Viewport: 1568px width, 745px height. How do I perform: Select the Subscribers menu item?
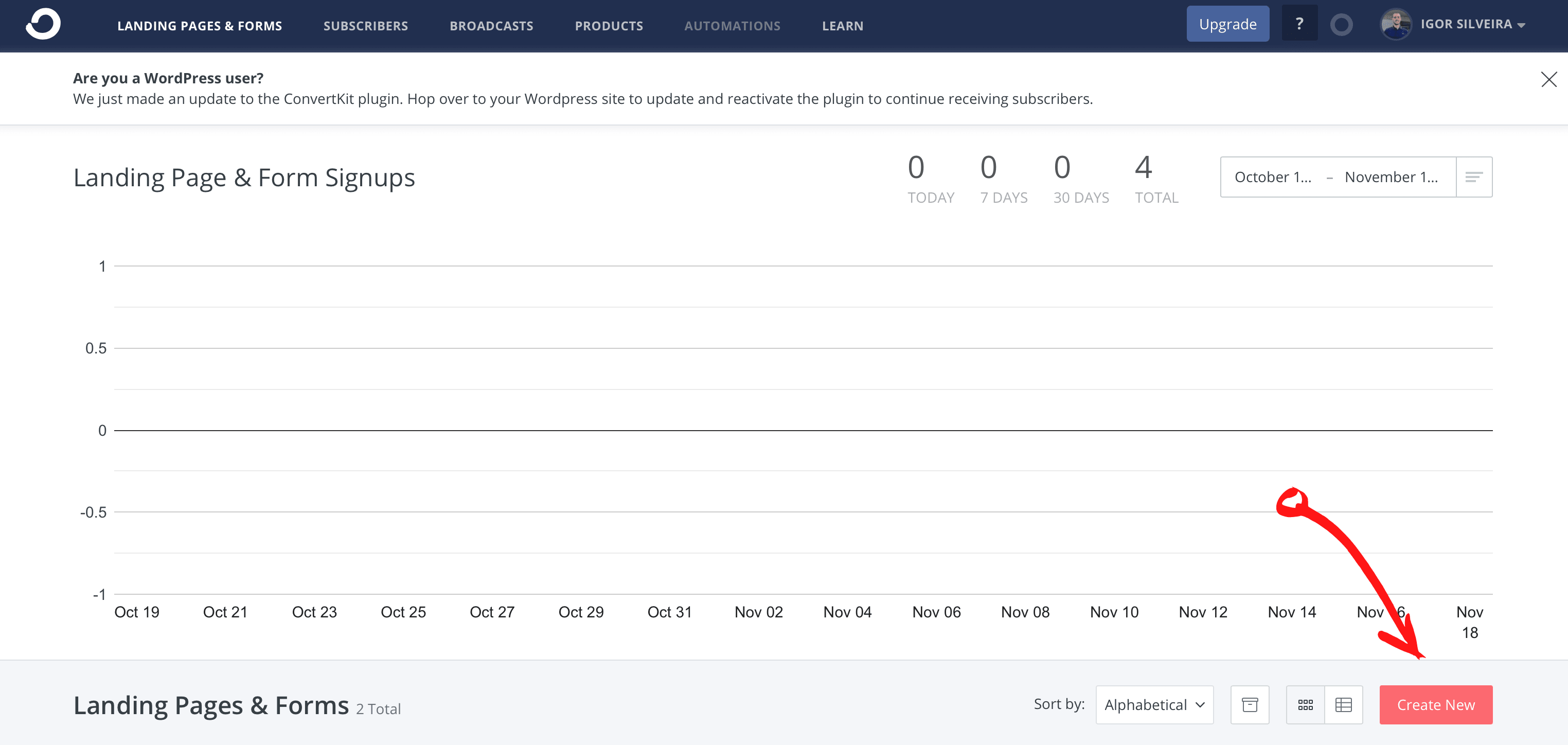365,26
